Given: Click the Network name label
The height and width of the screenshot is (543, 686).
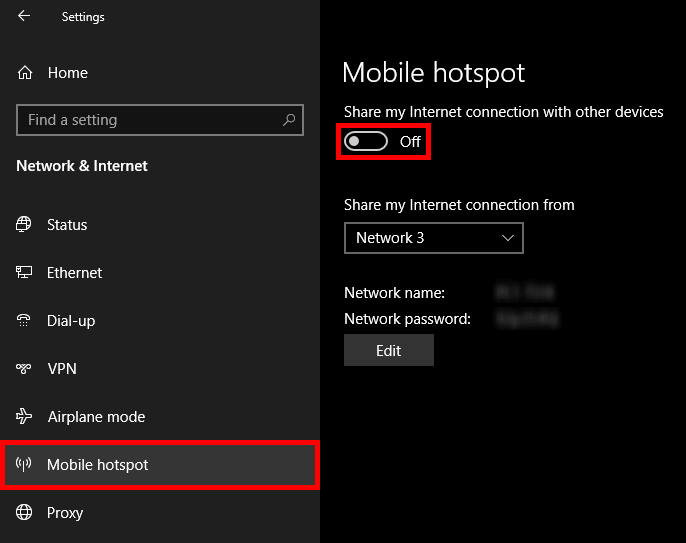Looking at the screenshot, I should [x=394, y=293].
